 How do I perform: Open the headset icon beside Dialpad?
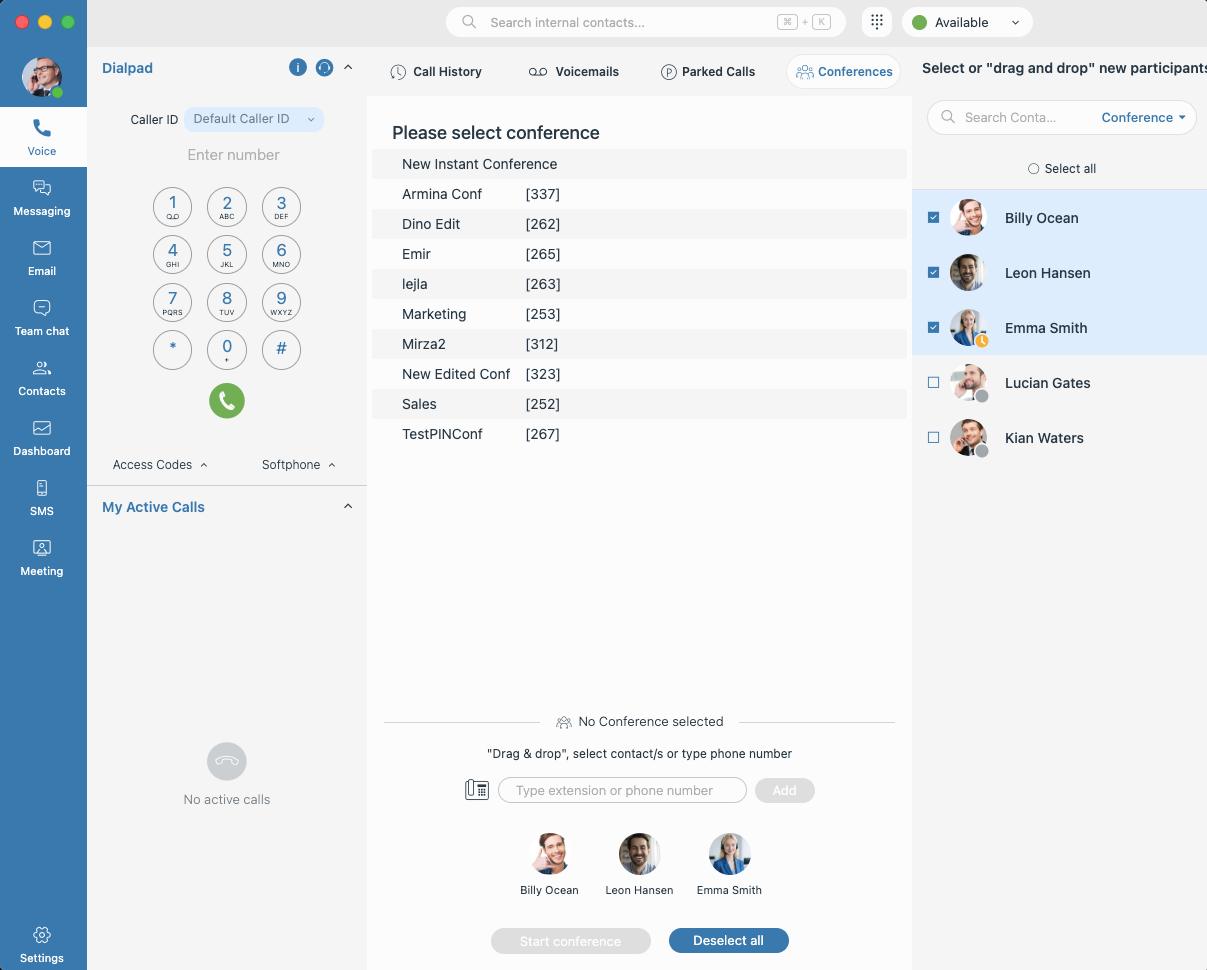click(x=324, y=68)
